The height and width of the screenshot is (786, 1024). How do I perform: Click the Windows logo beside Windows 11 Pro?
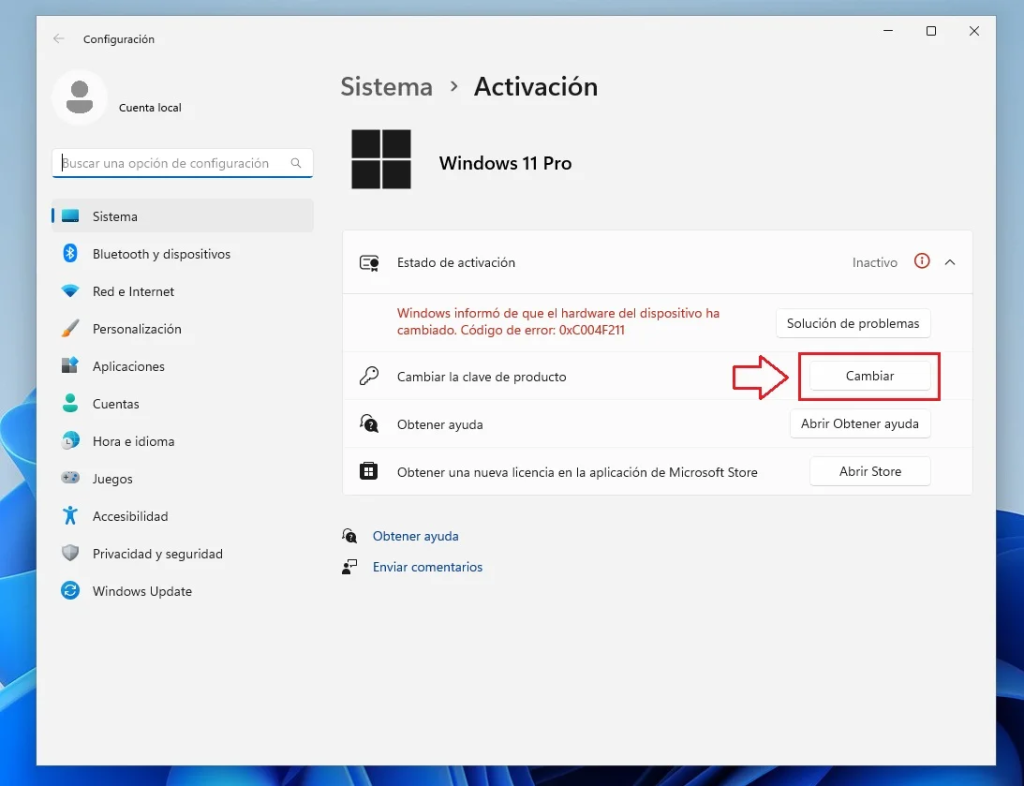[381, 159]
